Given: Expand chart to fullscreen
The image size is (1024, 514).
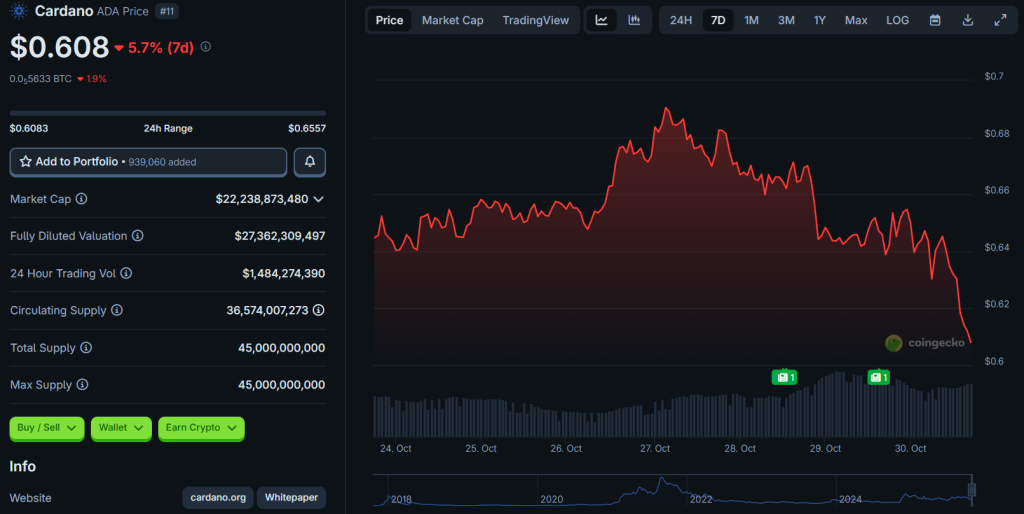Looking at the screenshot, I should pyautogui.click(x=1000, y=20).
